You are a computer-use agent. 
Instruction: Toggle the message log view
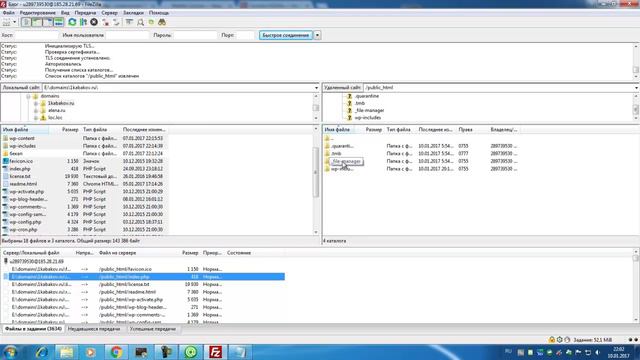point(26,22)
